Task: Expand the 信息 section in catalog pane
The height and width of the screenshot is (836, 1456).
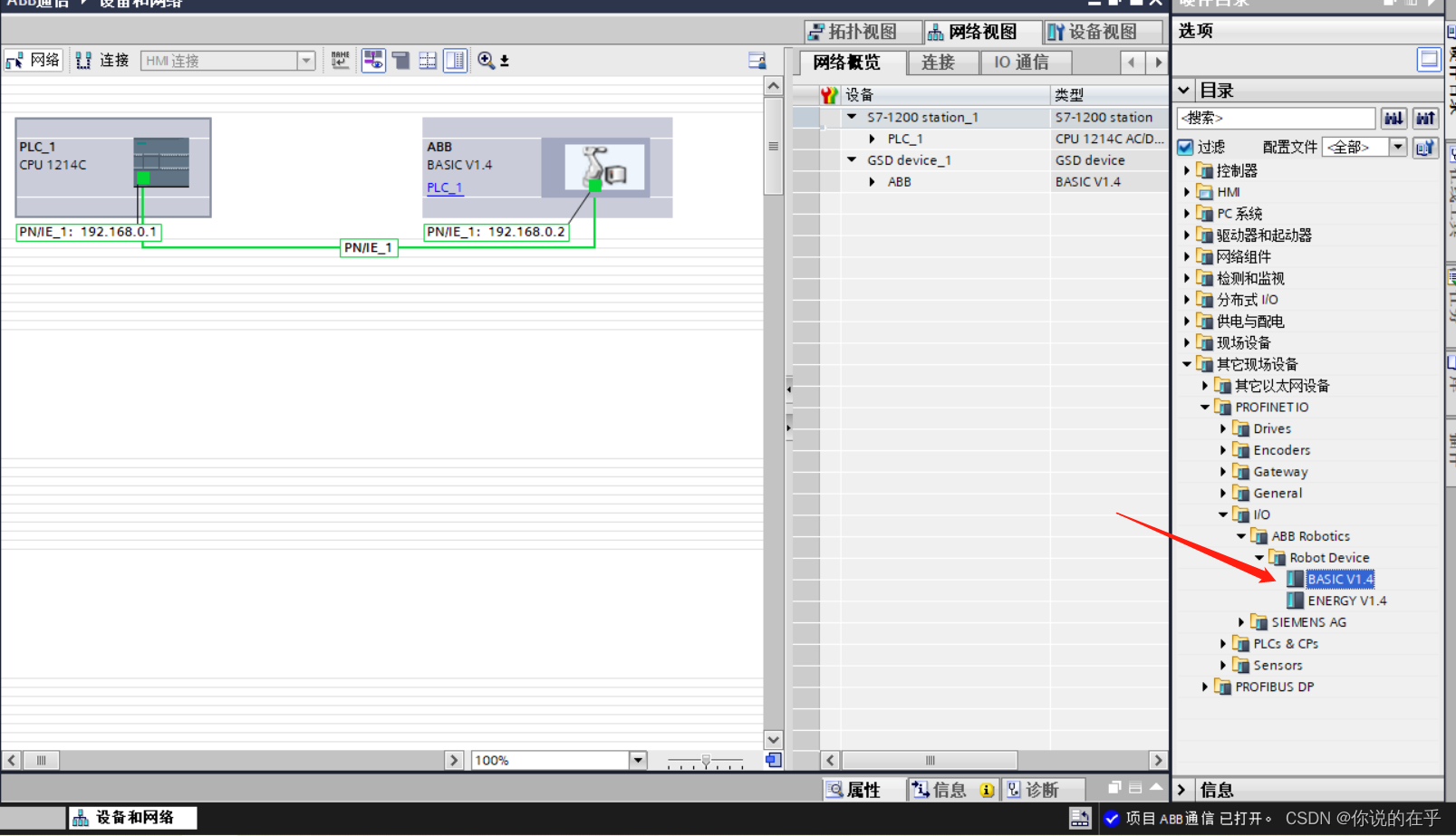Action: [1181, 790]
